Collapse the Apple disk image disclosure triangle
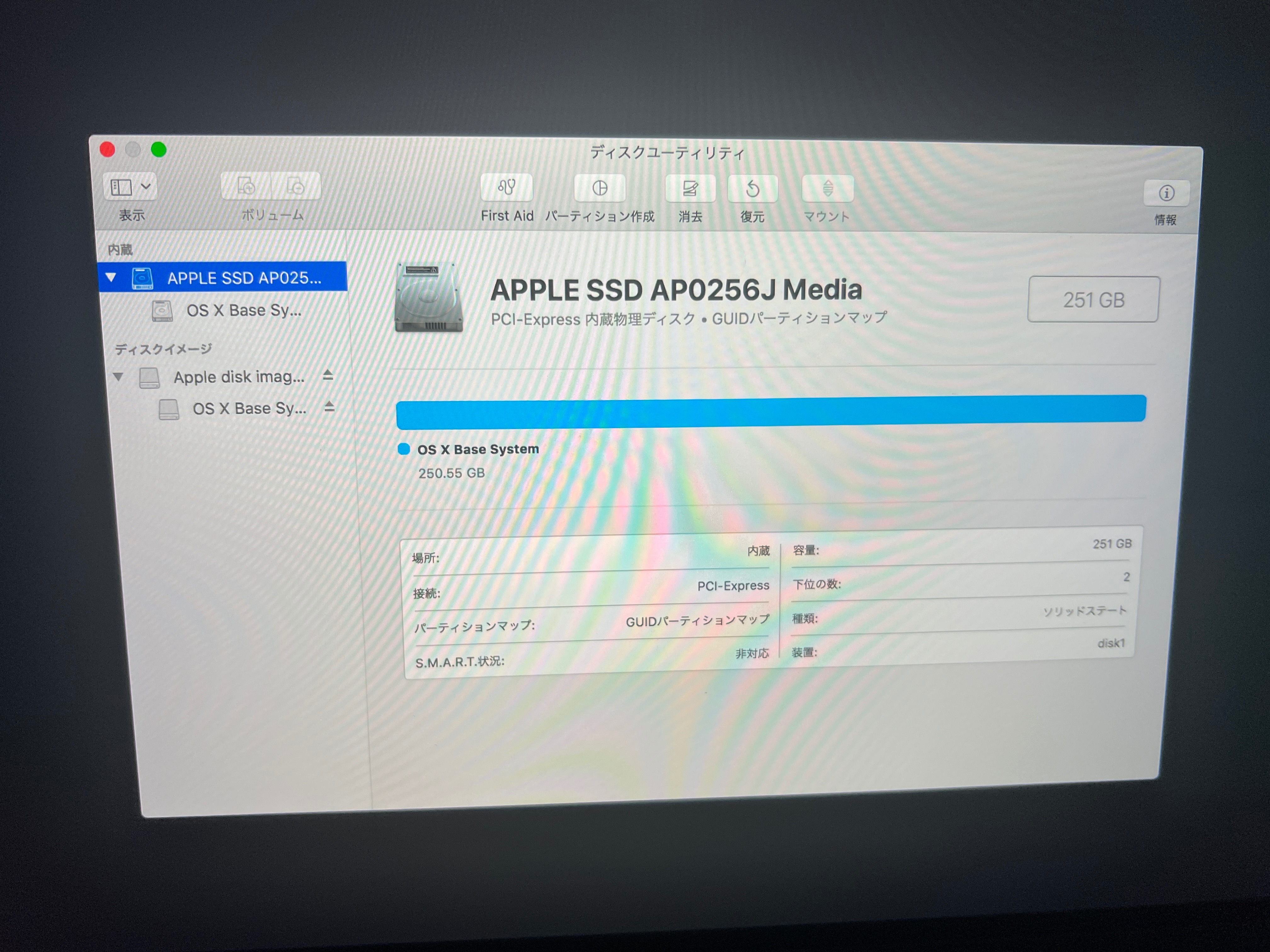1270x952 pixels. tap(118, 377)
